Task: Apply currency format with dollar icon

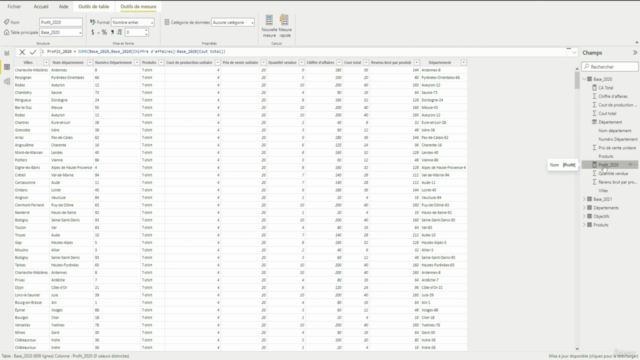Action: 93,32
